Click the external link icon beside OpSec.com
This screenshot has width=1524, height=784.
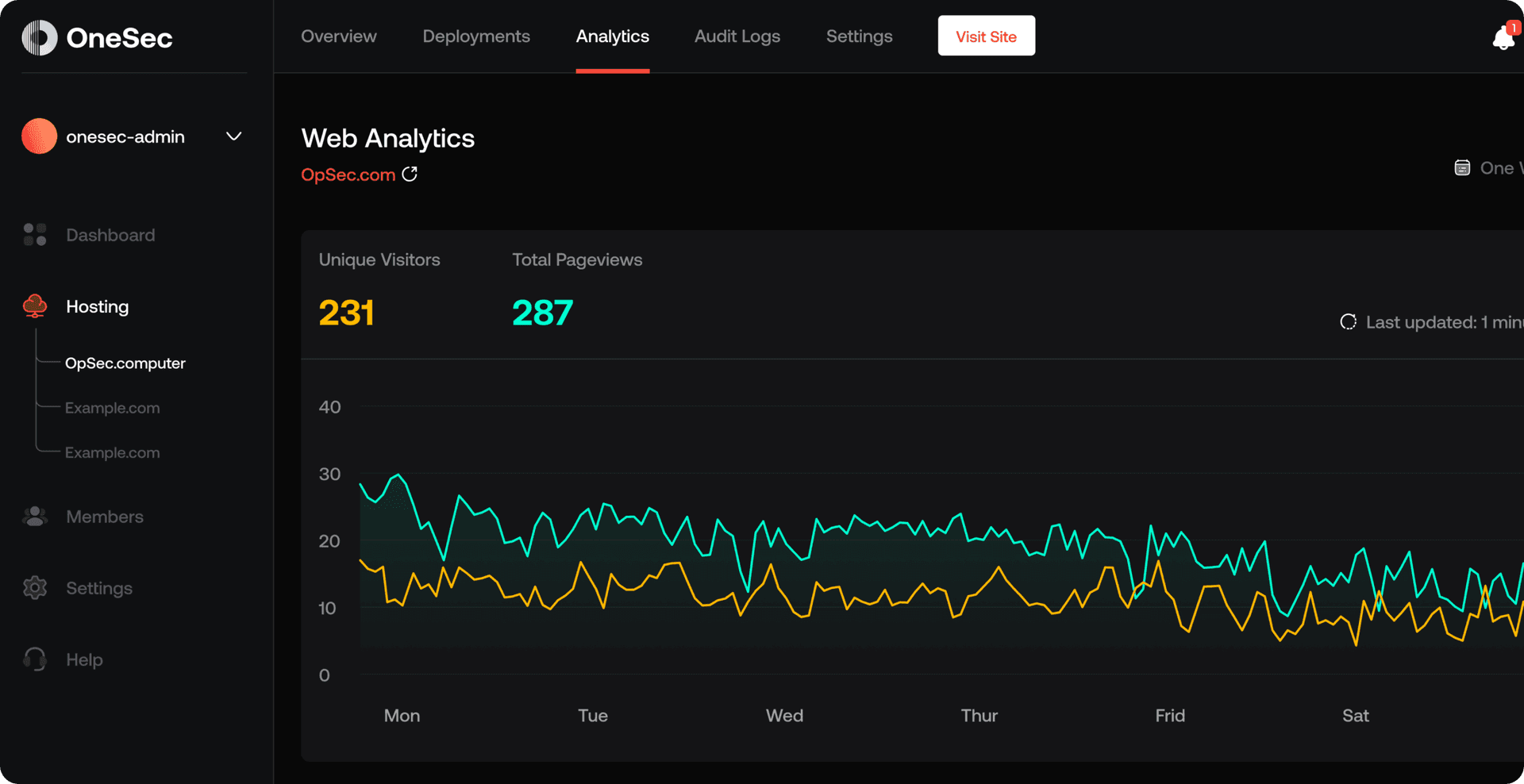point(410,175)
